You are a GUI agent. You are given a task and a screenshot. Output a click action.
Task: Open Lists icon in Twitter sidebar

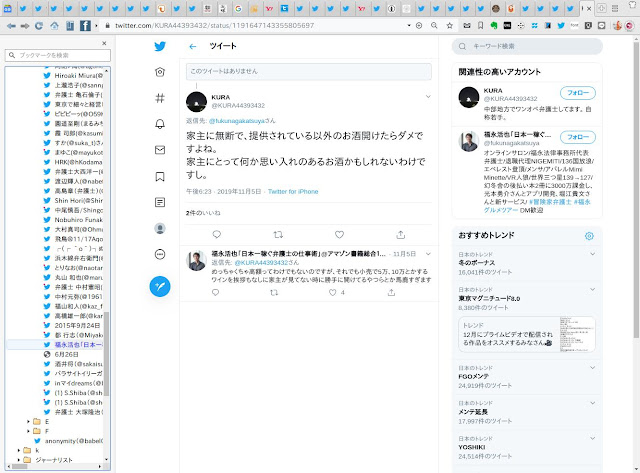pyautogui.click(x=160, y=202)
